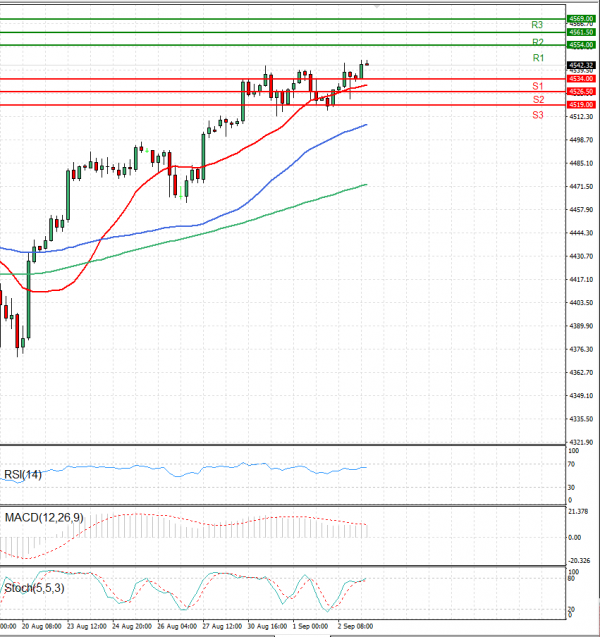Screen dimensions: 600x637
Task: Click the end of the green moving average
Action: pos(366,185)
